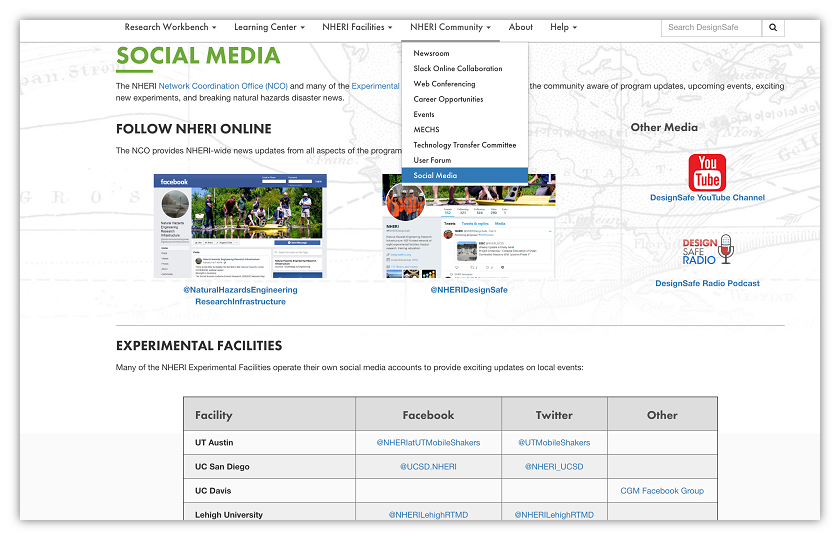
Task: Open the Experimental link in the intro
Action: [x=376, y=86]
